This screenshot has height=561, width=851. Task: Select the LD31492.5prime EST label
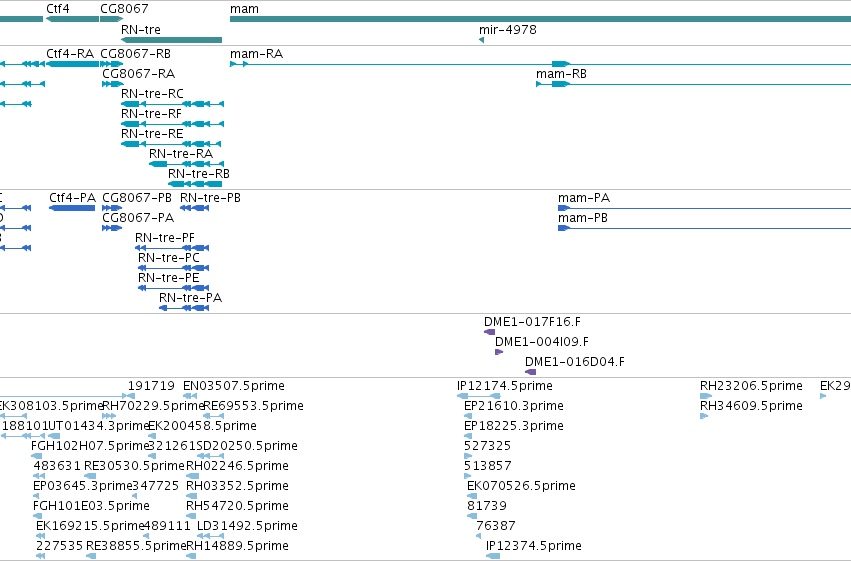click(x=247, y=527)
